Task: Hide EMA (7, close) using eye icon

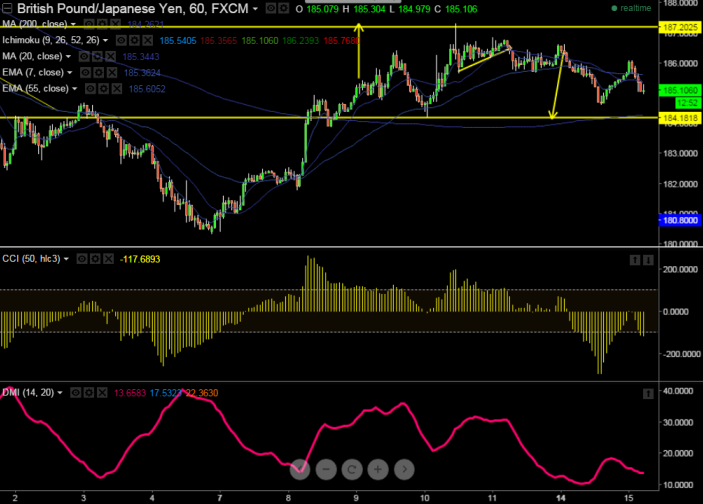Action: pyautogui.click(x=86, y=73)
